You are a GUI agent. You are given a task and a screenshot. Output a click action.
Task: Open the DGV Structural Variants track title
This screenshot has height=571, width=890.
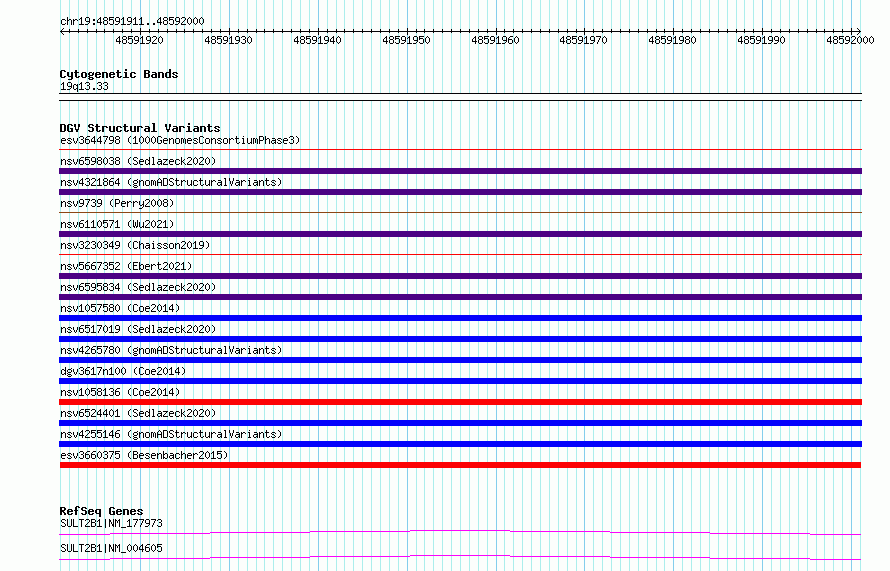click(140, 128)
